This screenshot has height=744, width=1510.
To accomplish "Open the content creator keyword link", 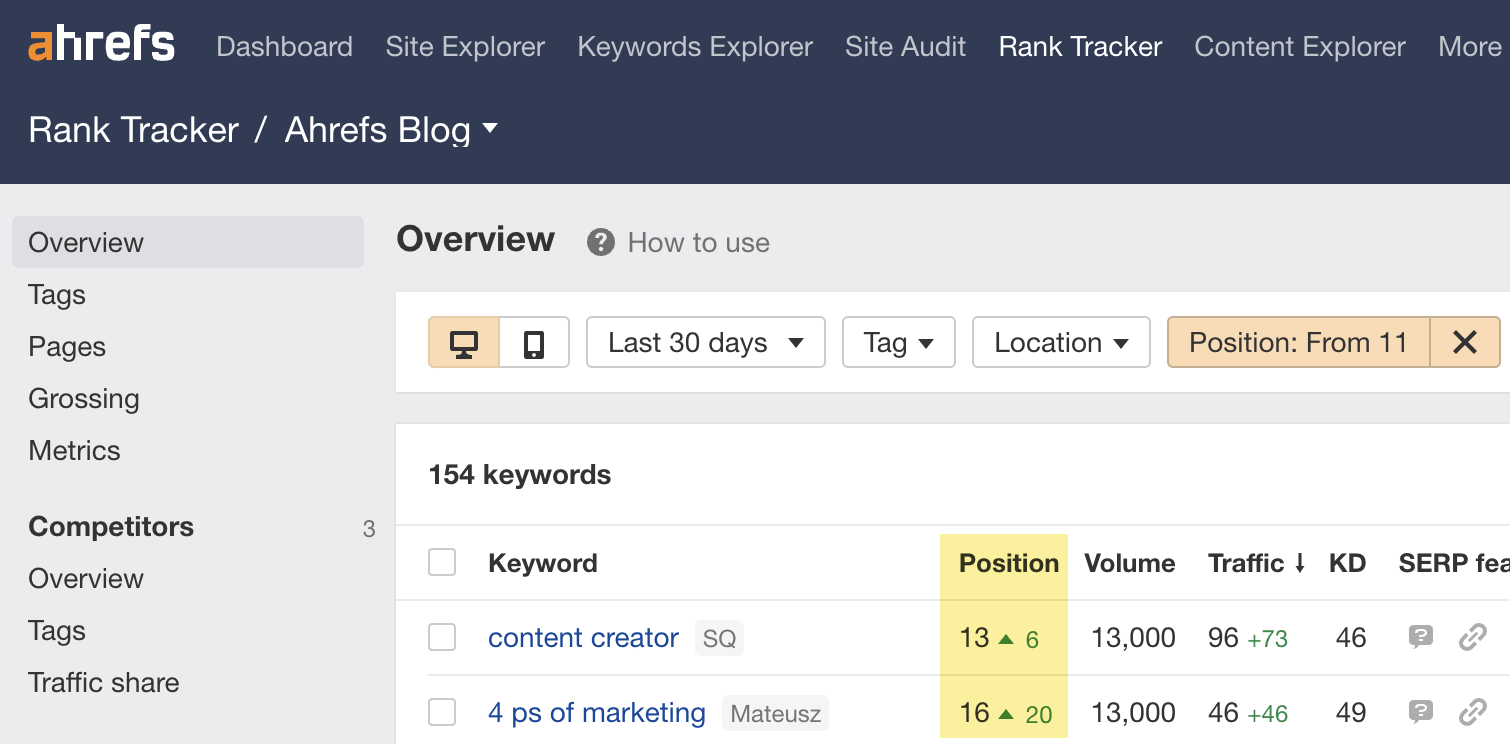I will [583, 637].
